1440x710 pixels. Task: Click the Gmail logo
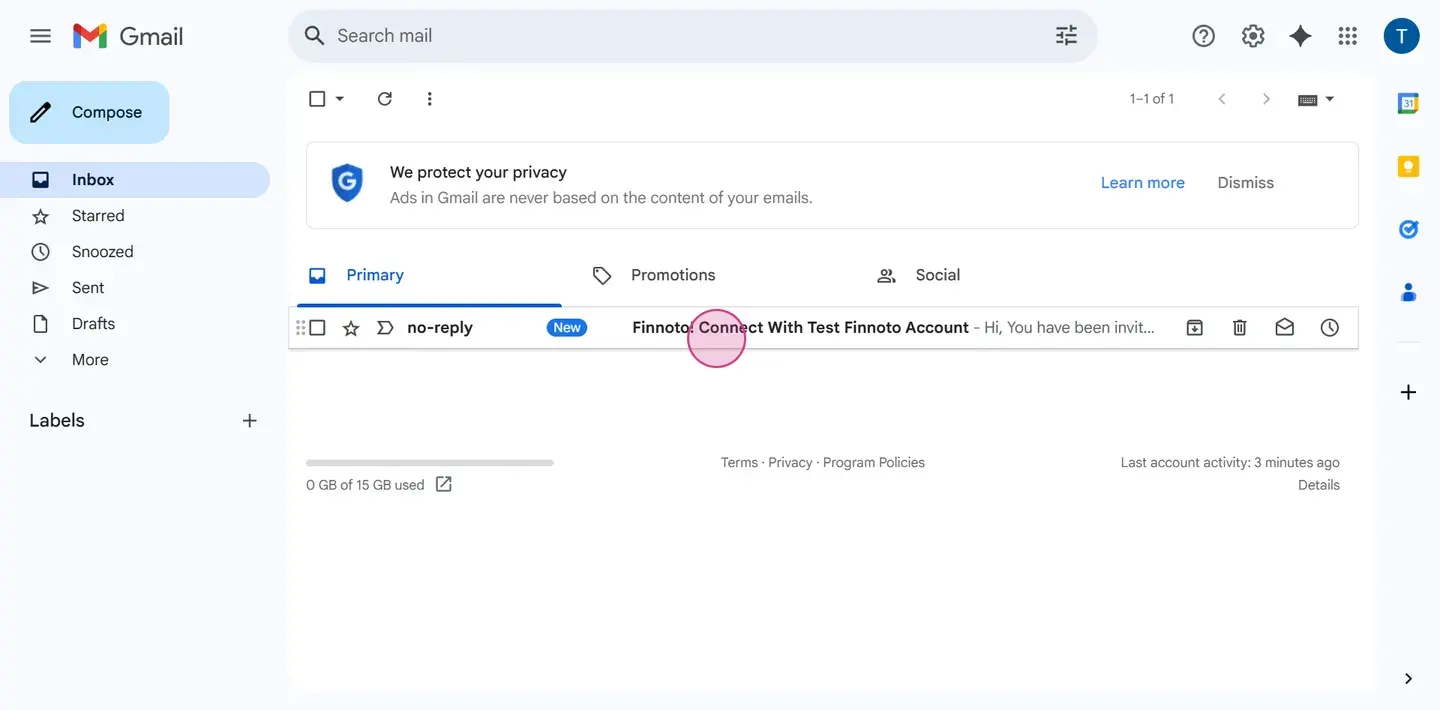point(128,36)
